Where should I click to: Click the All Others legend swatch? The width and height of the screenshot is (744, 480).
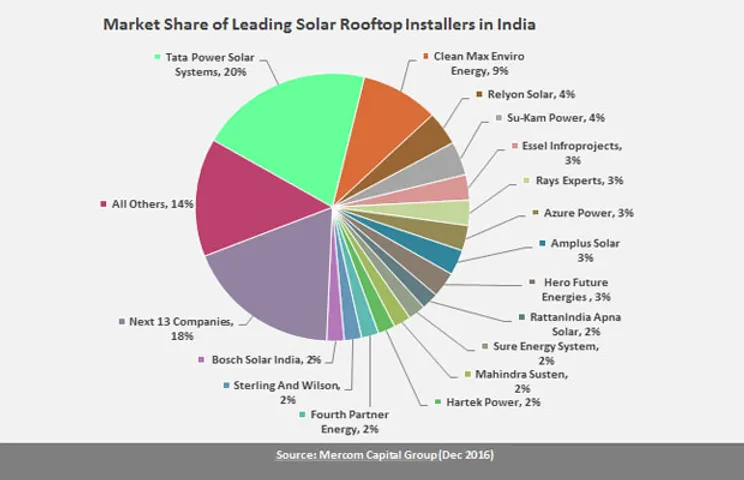[x=103, y=204]
